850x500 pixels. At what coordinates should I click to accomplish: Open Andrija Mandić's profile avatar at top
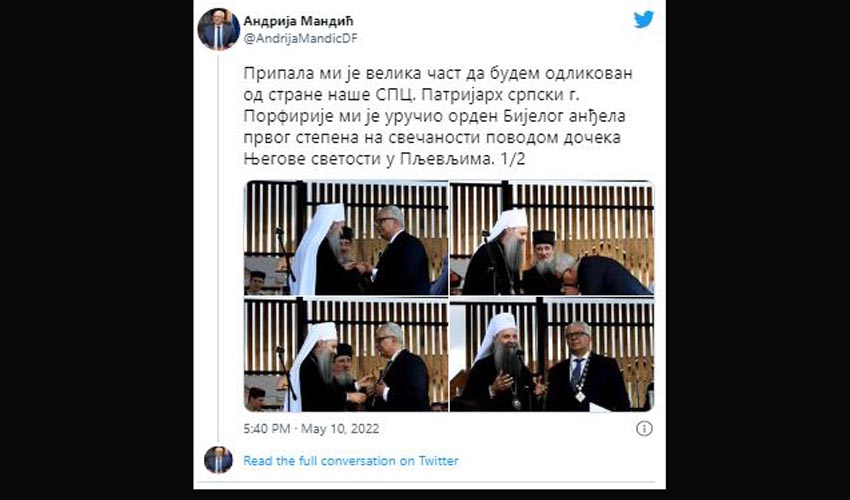[218, 30]
